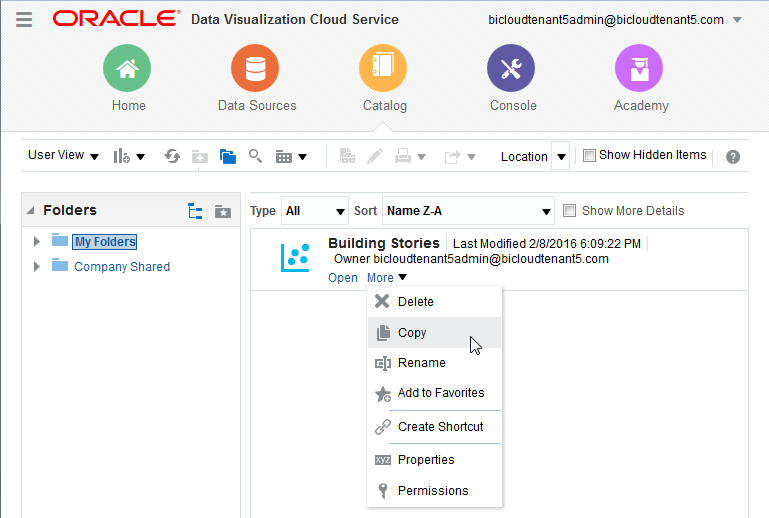
Task: Choose Delete from the More menu
Action: point(435,302)
